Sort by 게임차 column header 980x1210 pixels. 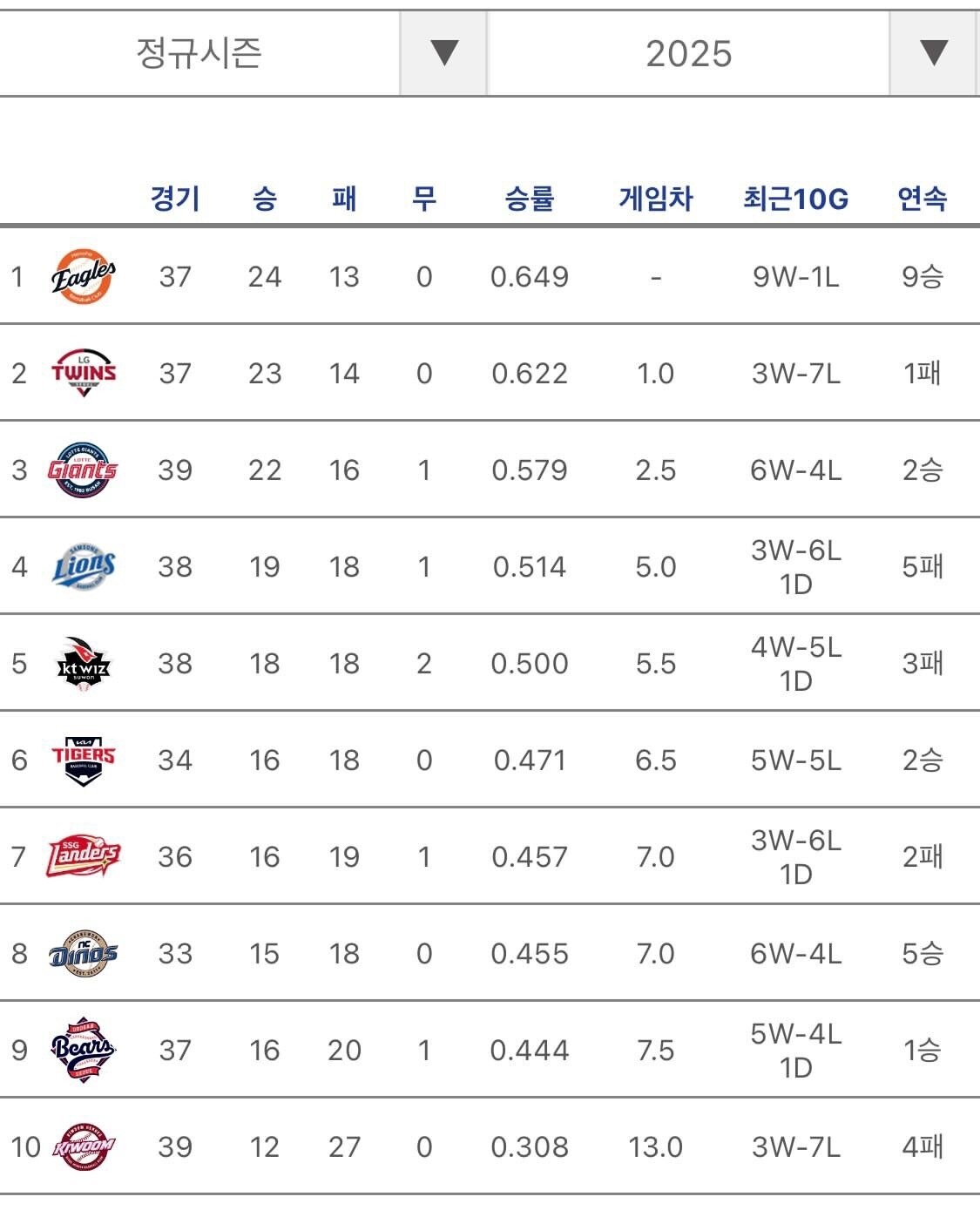(656, 199)
